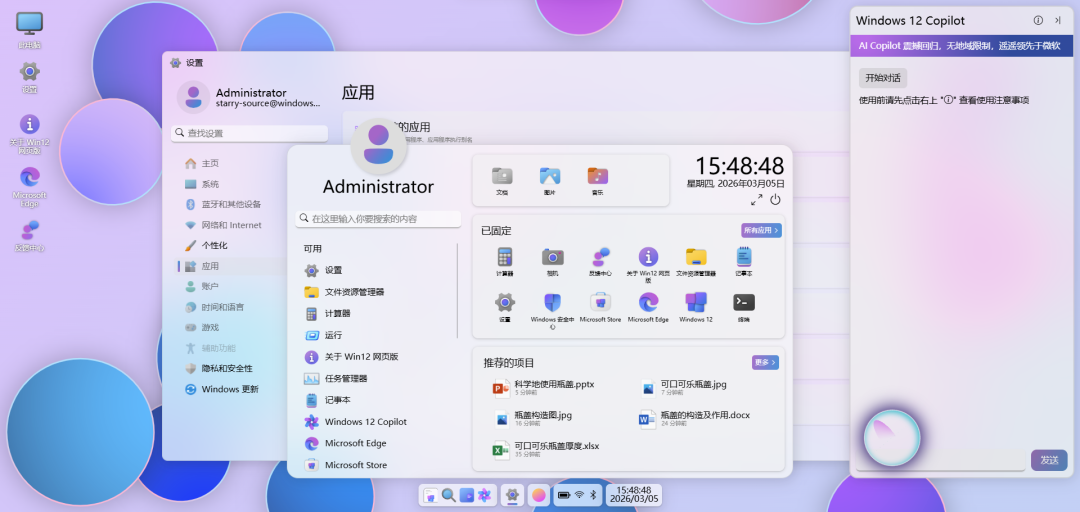Open the 图片 folder shortcut in Start menu
The height and width of the screenshot is (512, 1080).
tap(550, 181)
